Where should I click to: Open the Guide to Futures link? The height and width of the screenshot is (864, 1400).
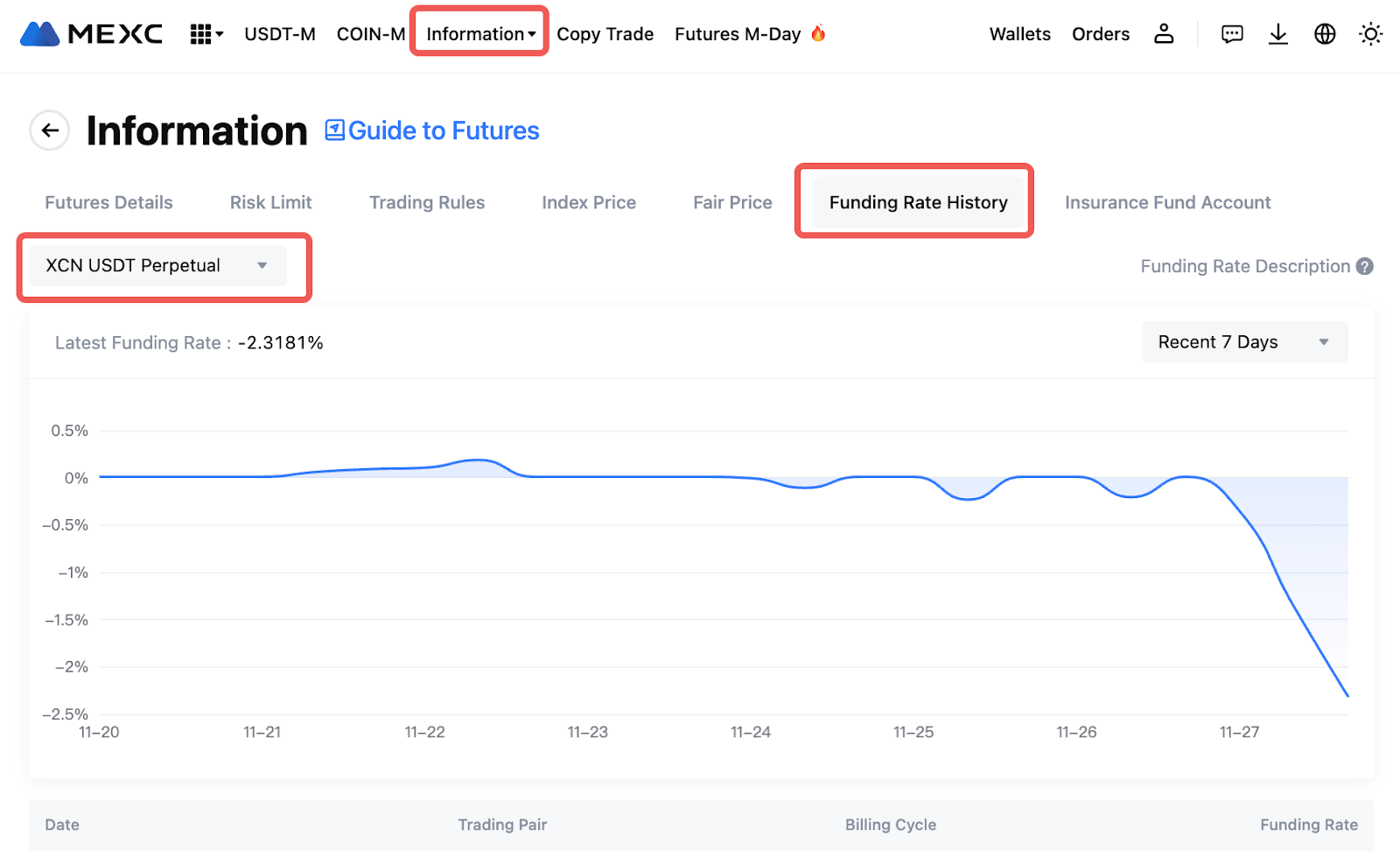(433, 131)
